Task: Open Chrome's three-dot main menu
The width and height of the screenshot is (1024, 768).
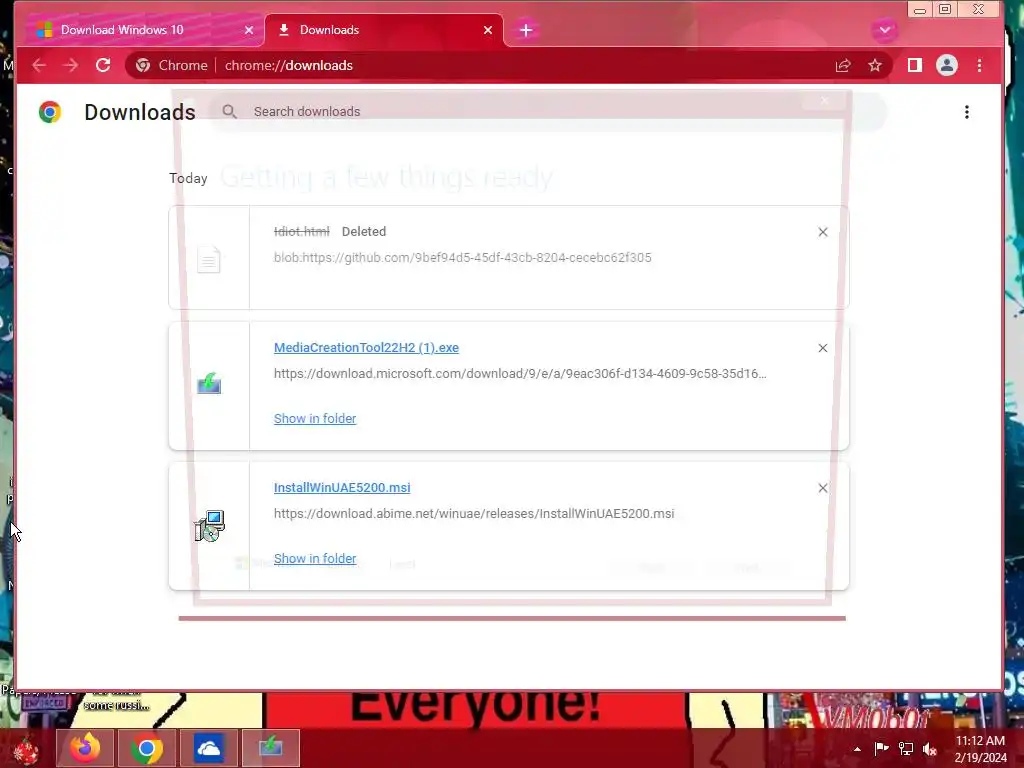Action: (979, 65)
